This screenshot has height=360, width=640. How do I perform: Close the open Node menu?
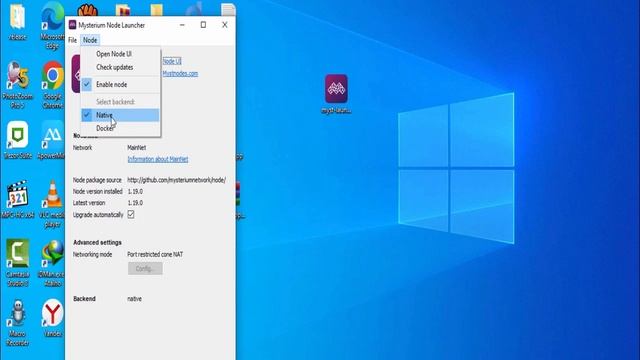90,40
